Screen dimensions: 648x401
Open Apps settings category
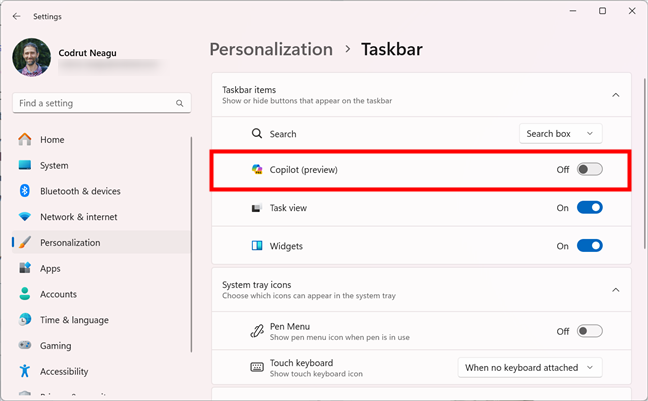click(x=101, y=268)
